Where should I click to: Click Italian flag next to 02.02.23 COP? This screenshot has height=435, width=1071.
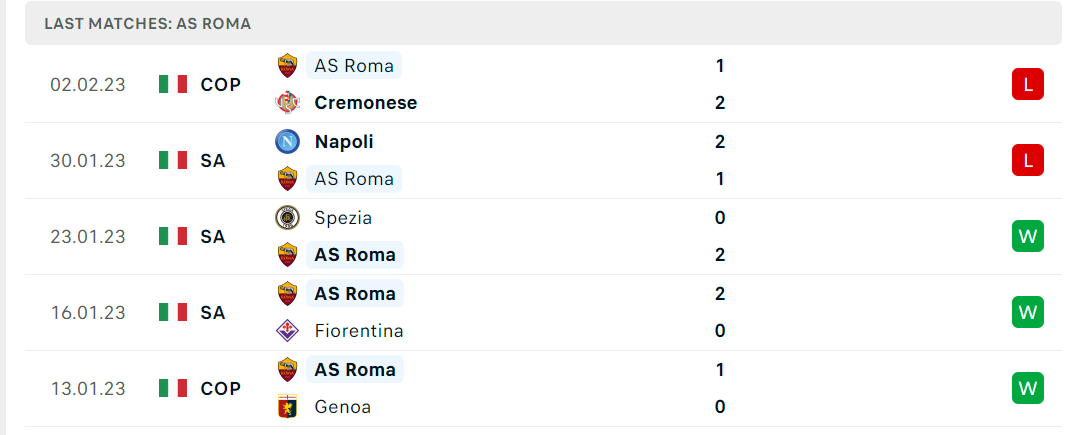[x=173, y=84]
